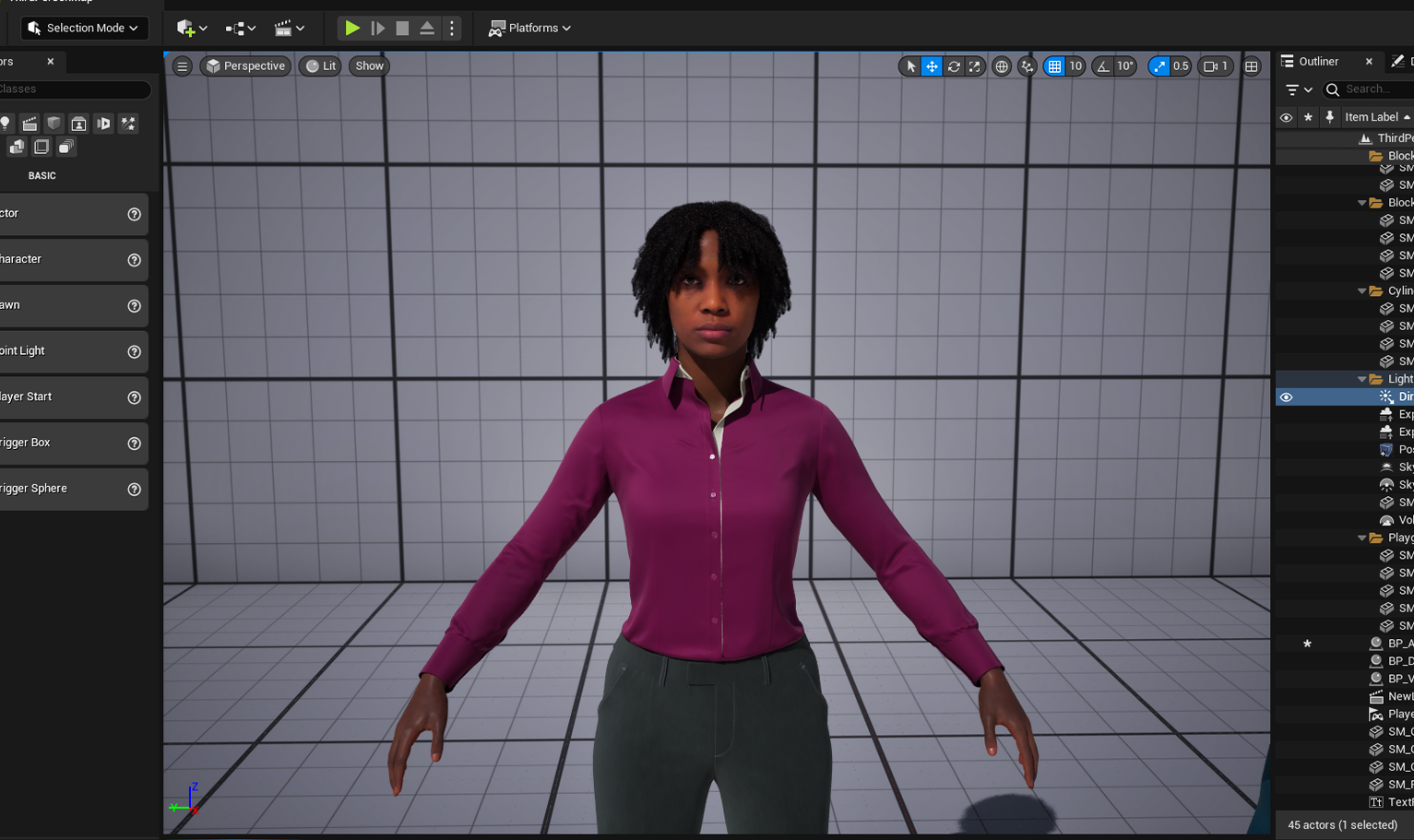
Task: Click the Outliner search field
Action: (x=1370, y=89)
